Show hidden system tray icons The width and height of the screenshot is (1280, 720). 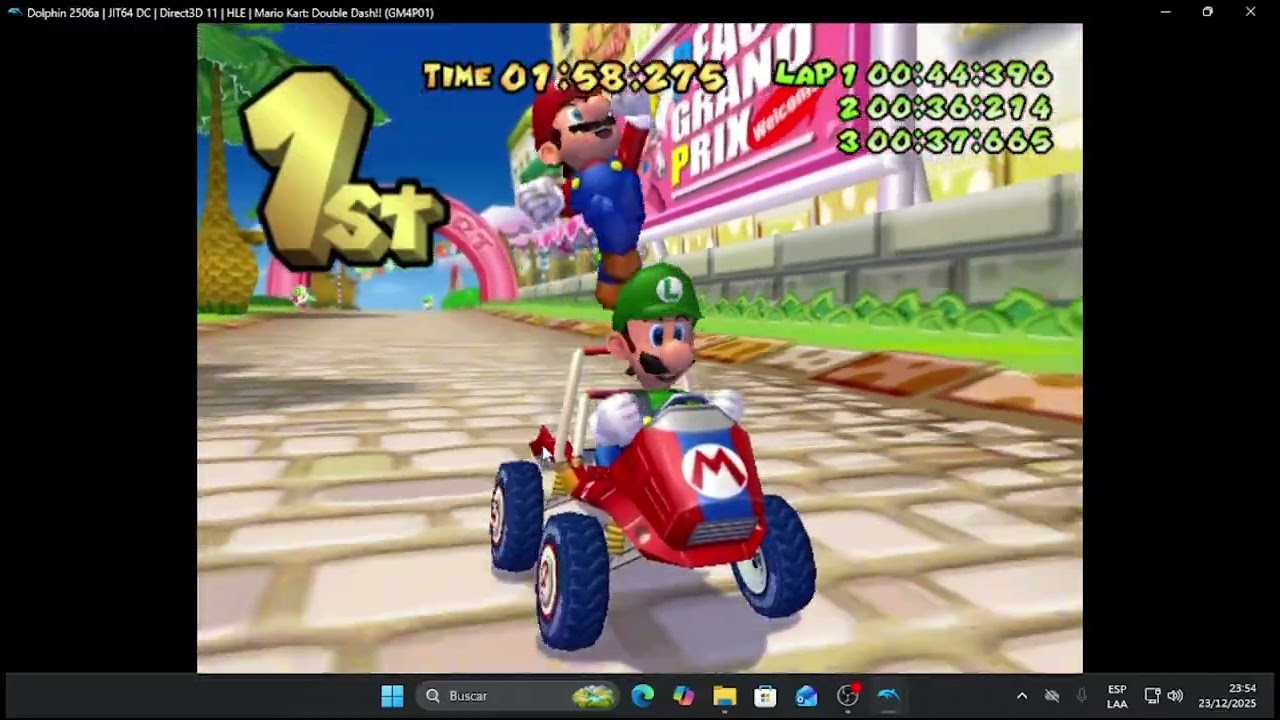[x=1021, y=696]
